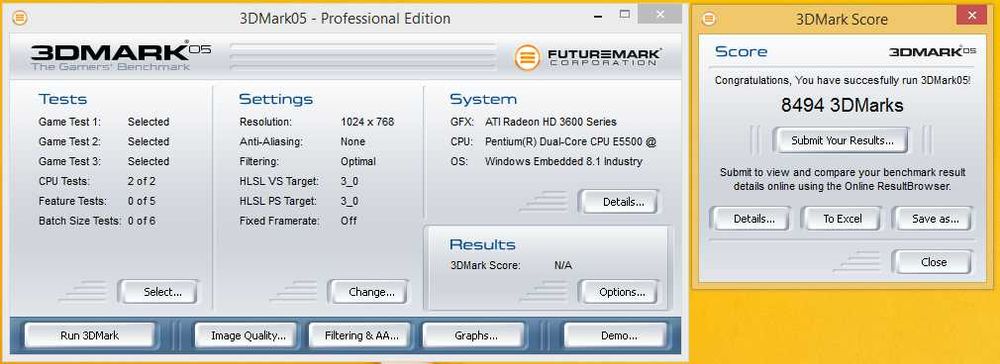Click the 3DMark Score window title icon
Image resolution: width=1000 pixels, height=364 pixels.
pyautogui.click(x=709, y=19)
